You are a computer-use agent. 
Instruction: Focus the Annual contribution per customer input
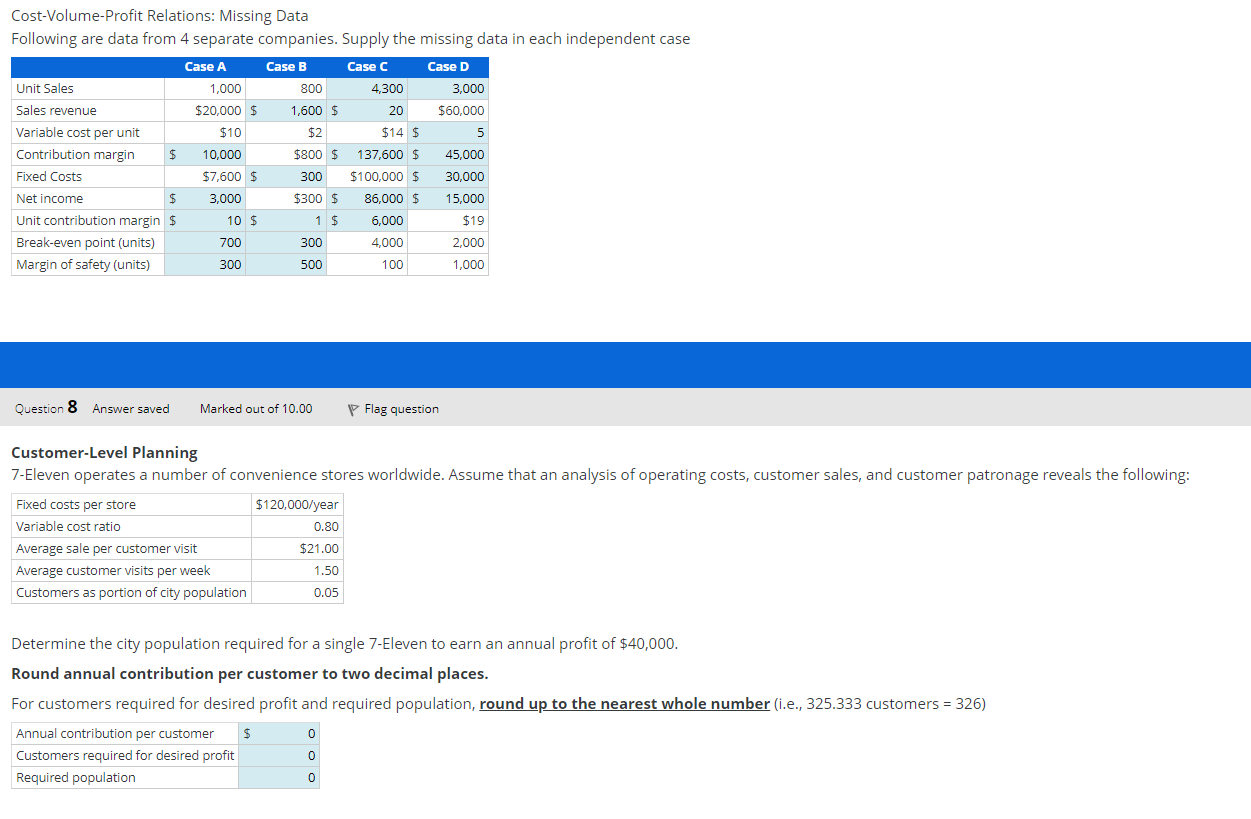(285, 733)
